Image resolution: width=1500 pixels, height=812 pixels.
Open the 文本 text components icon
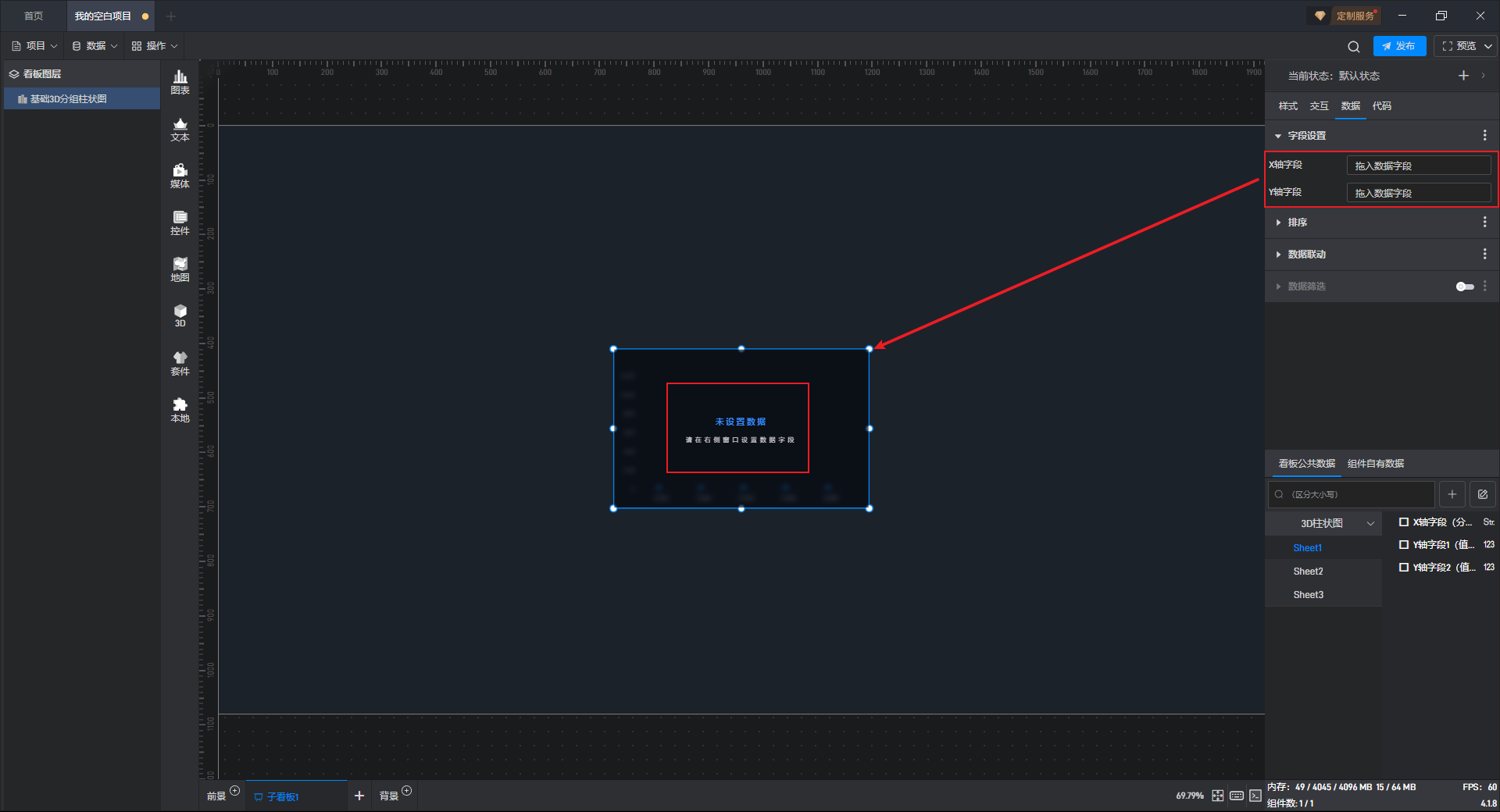pyautogui.click(x=180, y=129)
